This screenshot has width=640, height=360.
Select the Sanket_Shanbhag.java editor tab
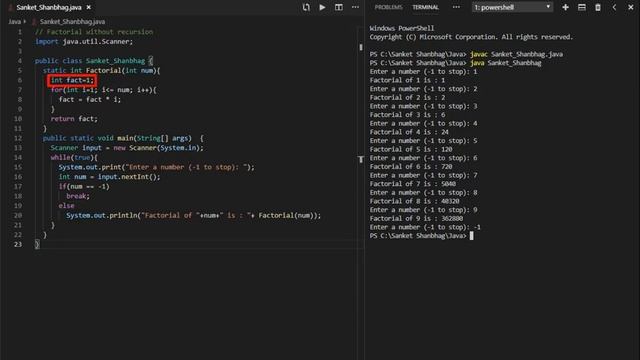[49, 7]
